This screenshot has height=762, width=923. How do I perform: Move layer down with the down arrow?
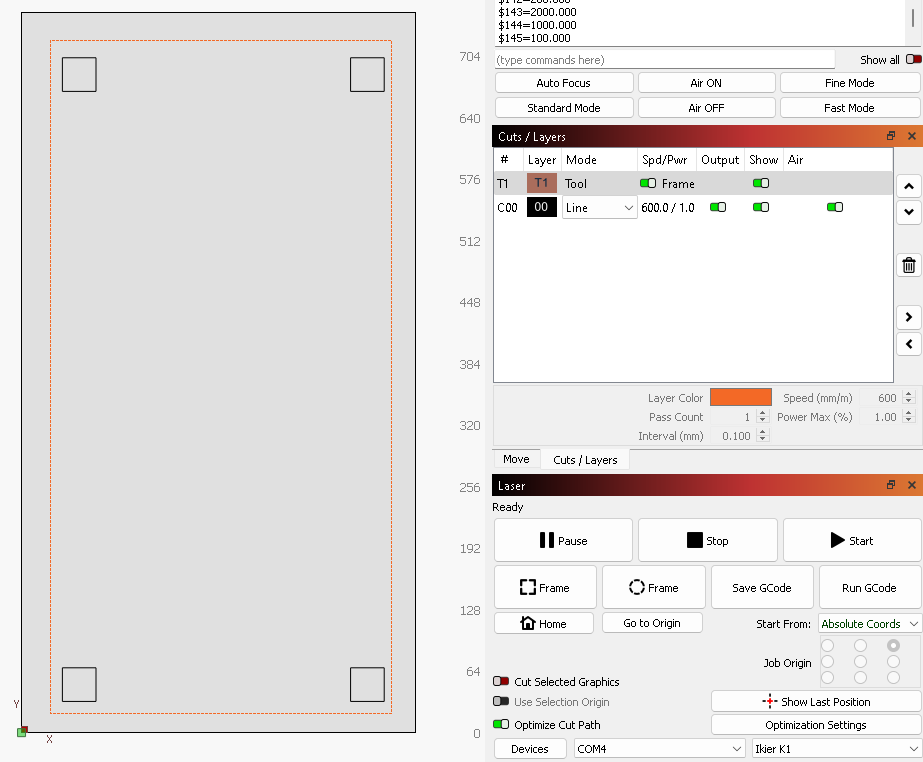click(x=908, y=211)
